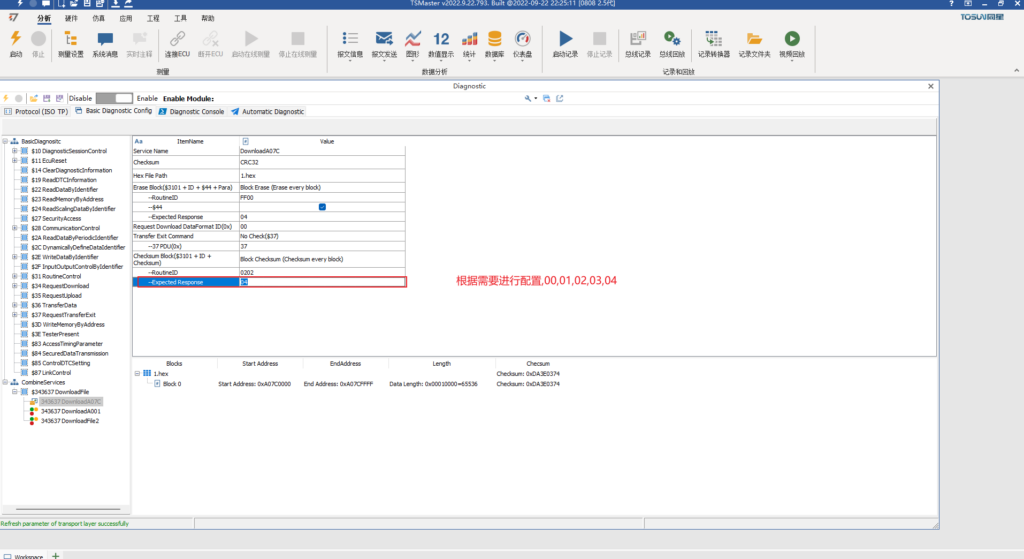Open the 数据库 database tool
Screen dimensions: 1024x559
point(494,42)
